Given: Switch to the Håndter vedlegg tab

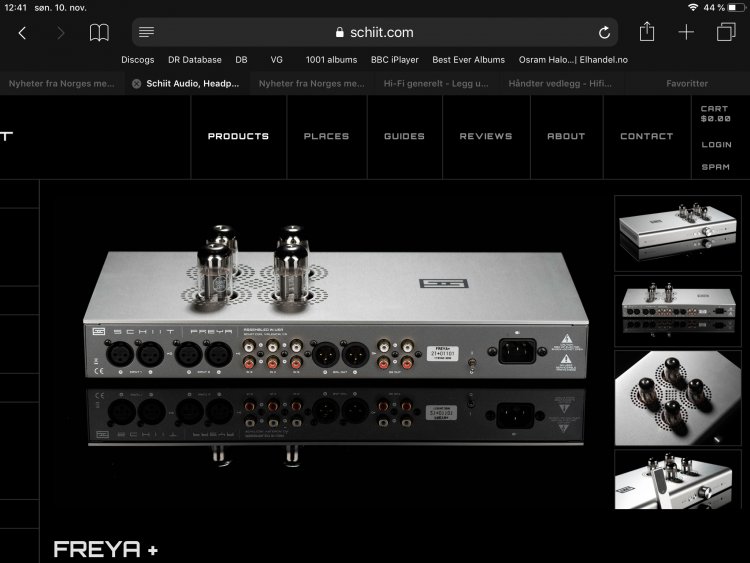Looking at the screenshot, I should coord(560,83).
